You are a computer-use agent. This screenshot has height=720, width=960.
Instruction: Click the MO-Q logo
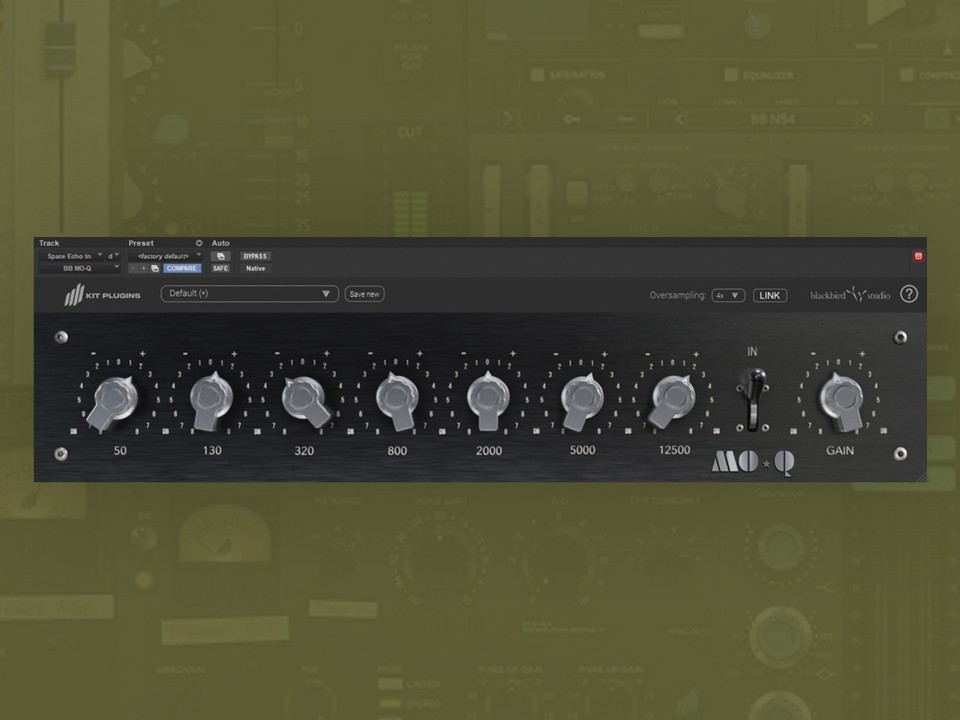point(753,463)
